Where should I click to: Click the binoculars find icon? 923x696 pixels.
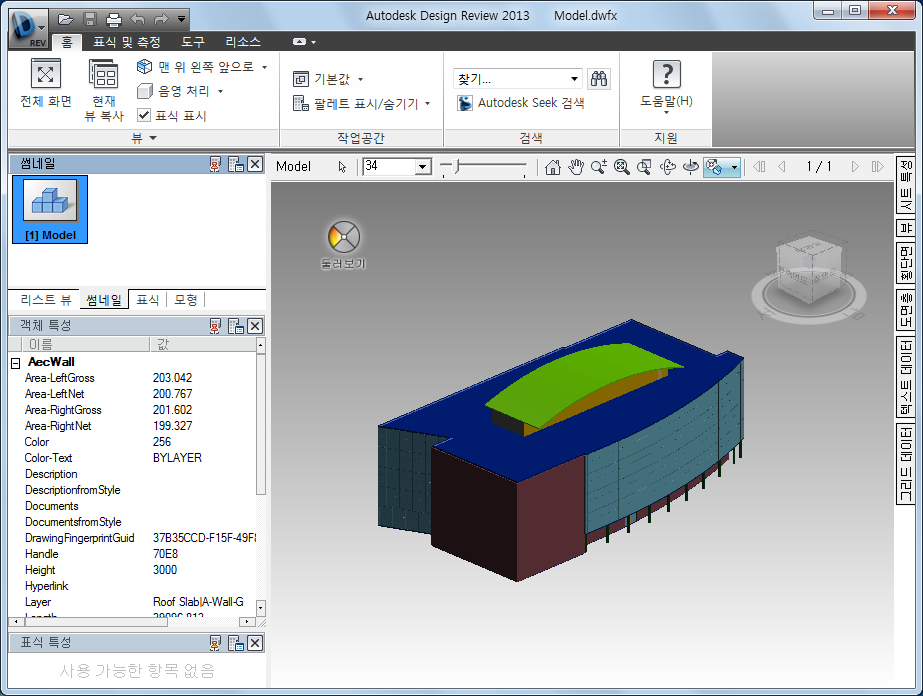click(x=599, y=79)
